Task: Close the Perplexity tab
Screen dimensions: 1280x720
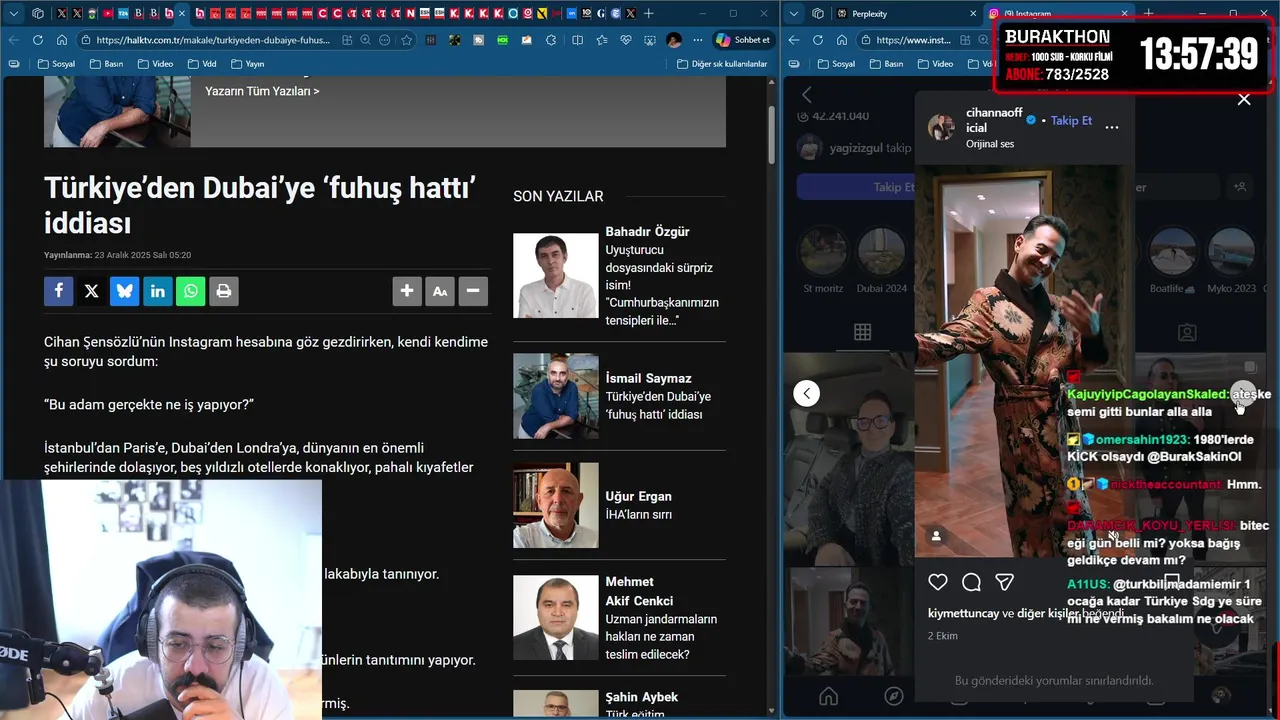Action: (973, 13)
